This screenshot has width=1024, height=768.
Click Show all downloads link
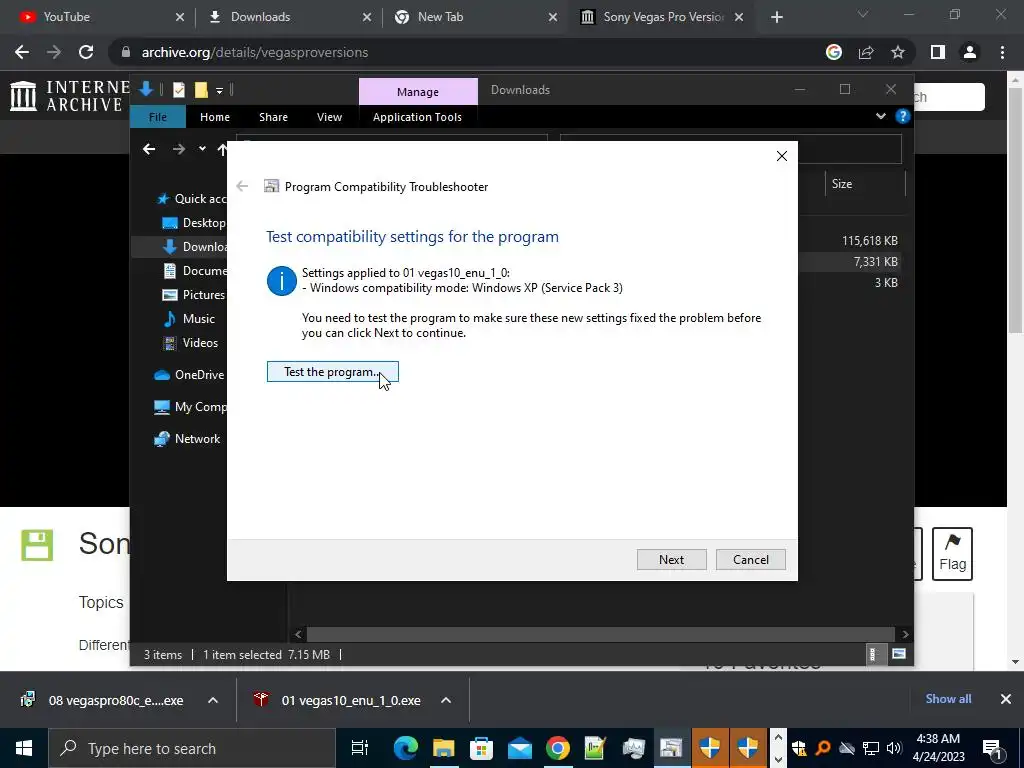[x=948, y=699]
